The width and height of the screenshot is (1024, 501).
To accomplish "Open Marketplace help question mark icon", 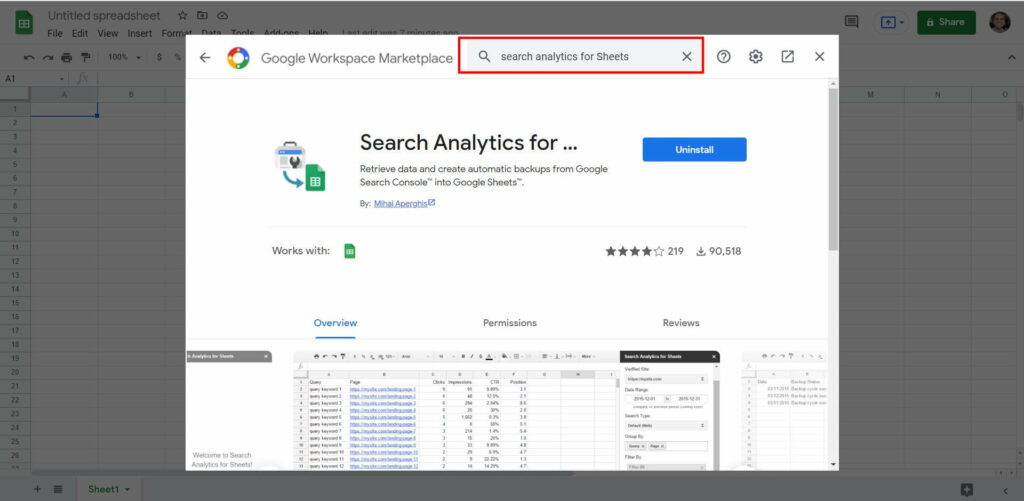I will tap(724, 57).
